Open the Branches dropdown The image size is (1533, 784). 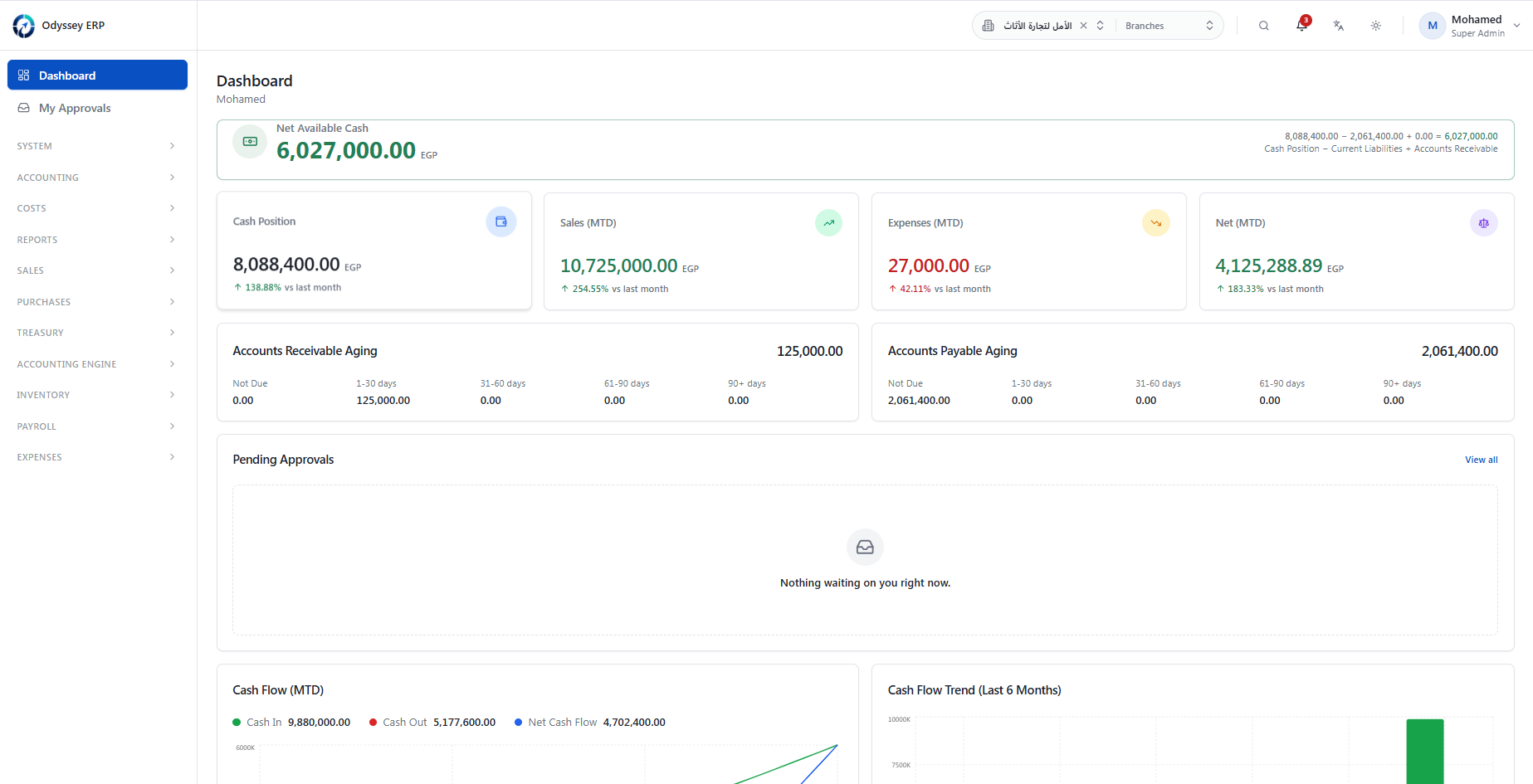[1169, 26]
